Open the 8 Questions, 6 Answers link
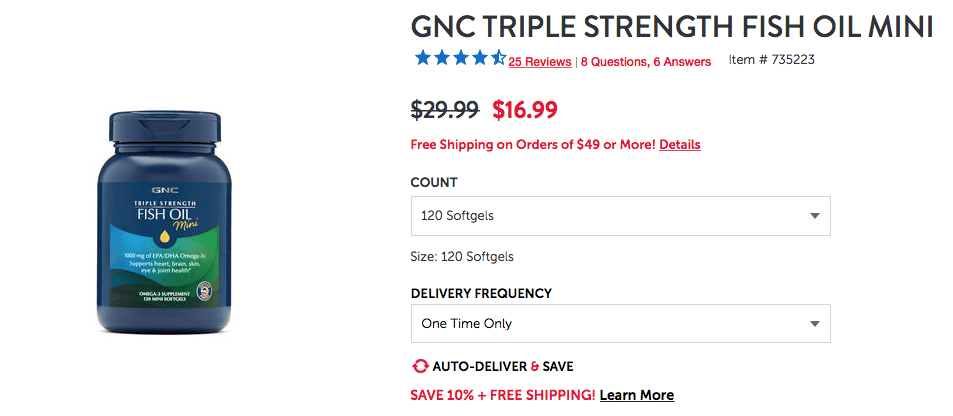953x416 pixels. point(645,61)
